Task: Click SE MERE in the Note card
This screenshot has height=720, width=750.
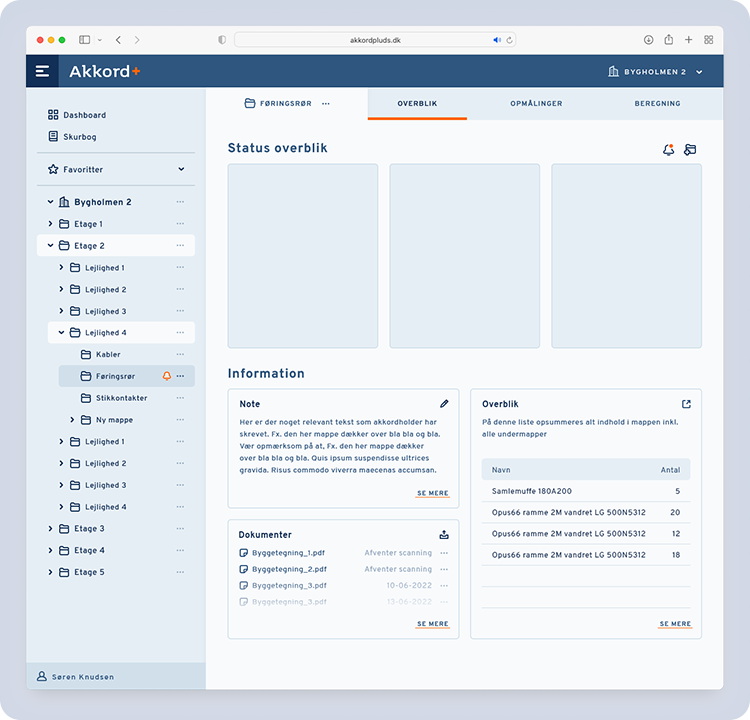Action: [x=433, y=494]
